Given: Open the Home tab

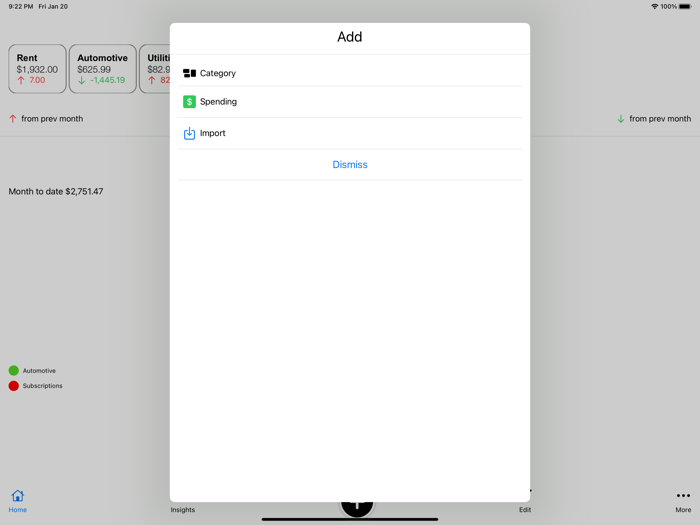Looking at the screenshot, I should pyautogui.click(x=17, y=501).
